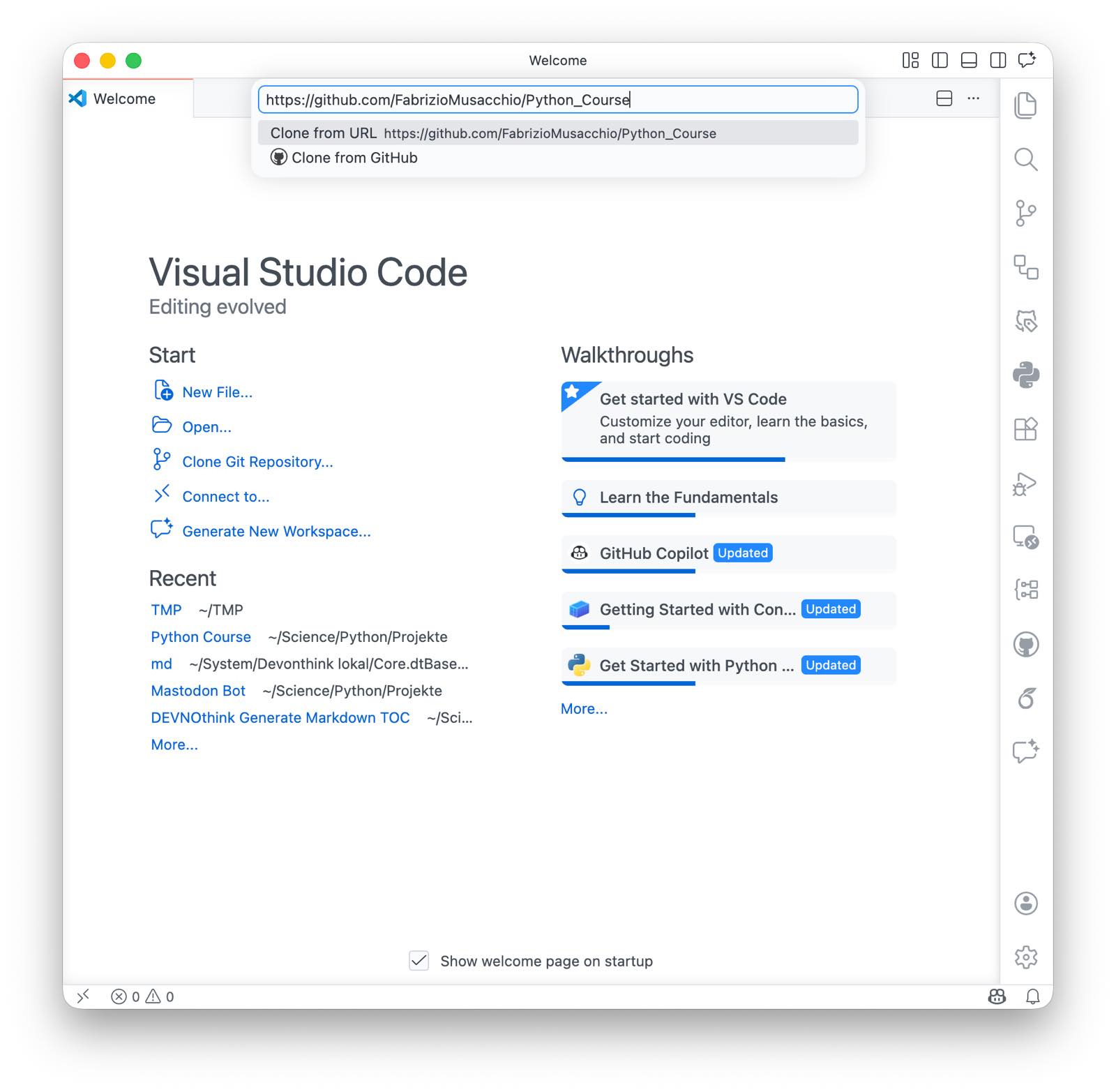Open the Run and Debug icon

(1025, 483)
